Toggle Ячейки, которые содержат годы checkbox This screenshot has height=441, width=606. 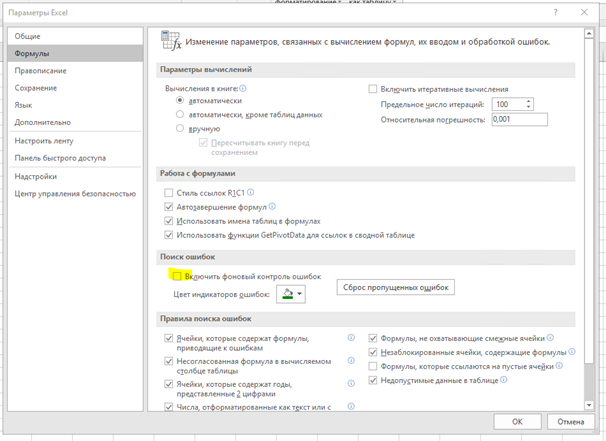pos(169,384)
